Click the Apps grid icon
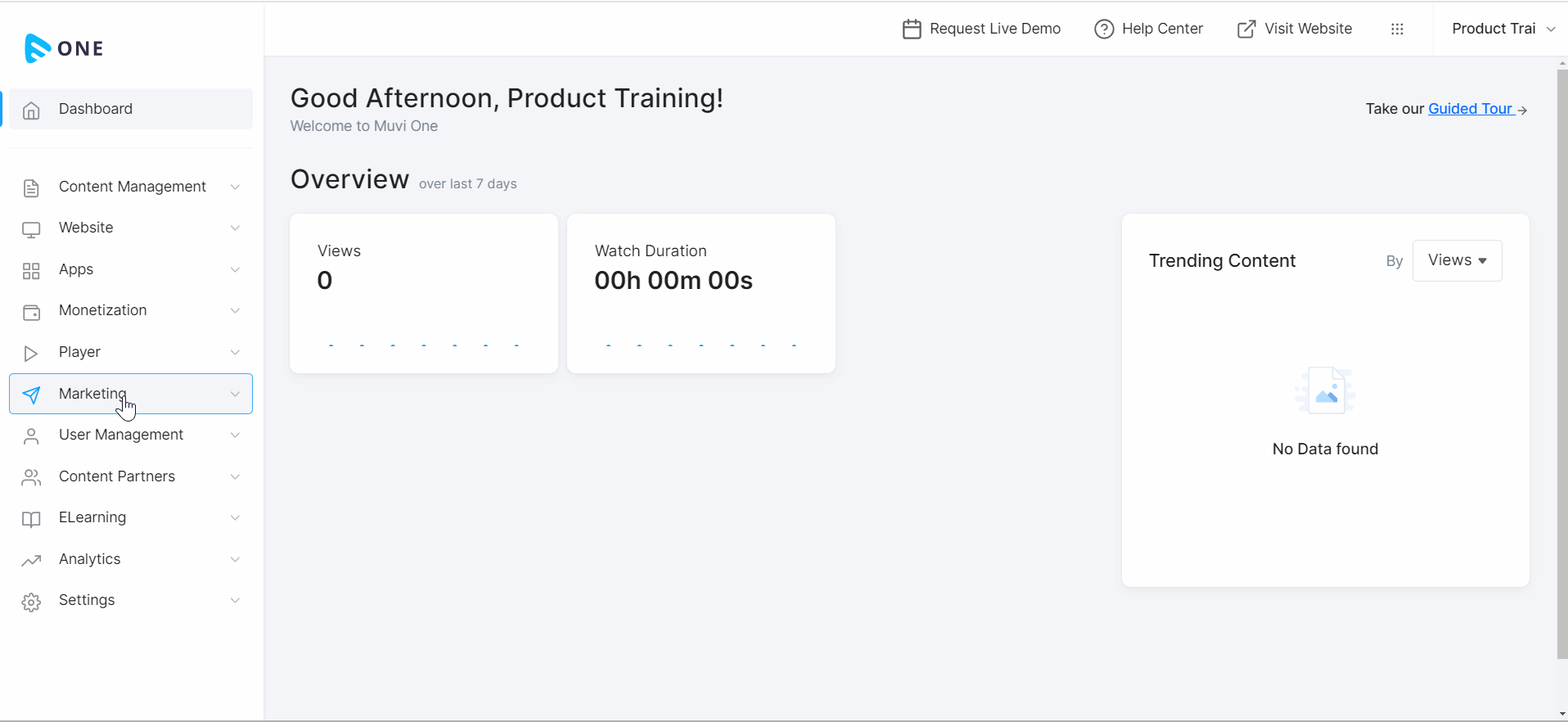 [31, 271]
